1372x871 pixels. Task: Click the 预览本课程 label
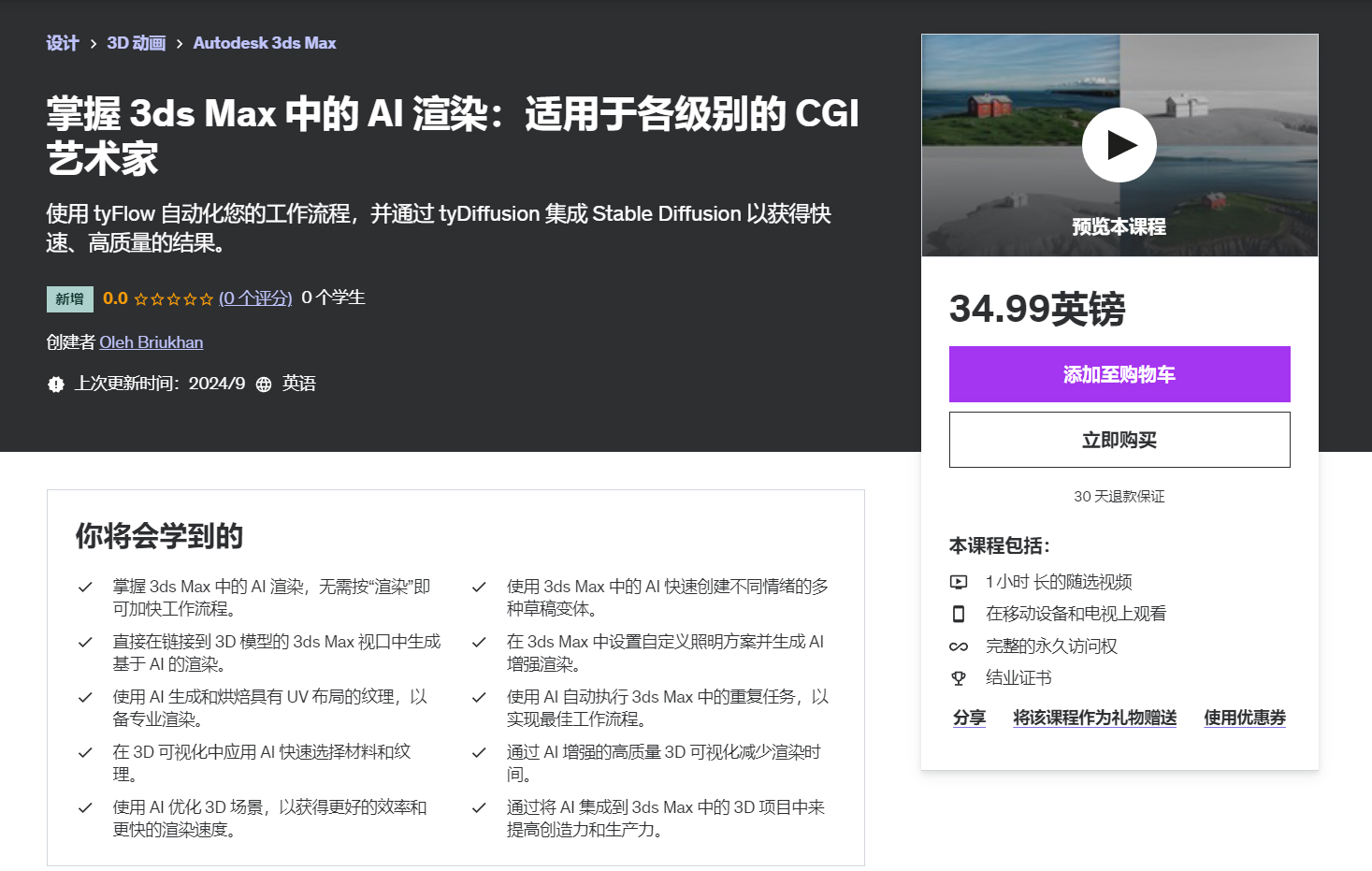[x=1119, y=227]
